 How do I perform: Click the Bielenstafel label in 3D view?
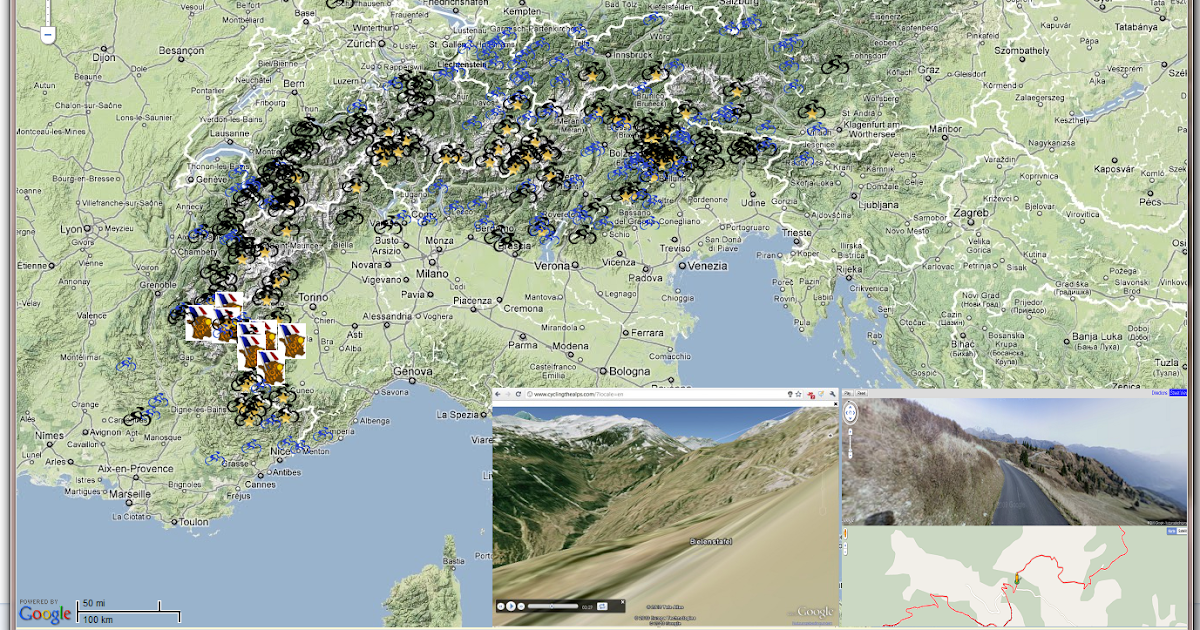711,541
